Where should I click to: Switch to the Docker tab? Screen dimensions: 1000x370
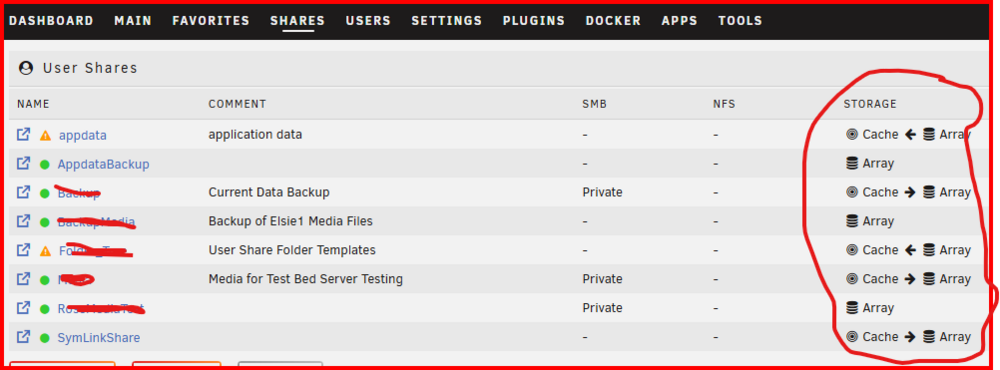(613, 20)
